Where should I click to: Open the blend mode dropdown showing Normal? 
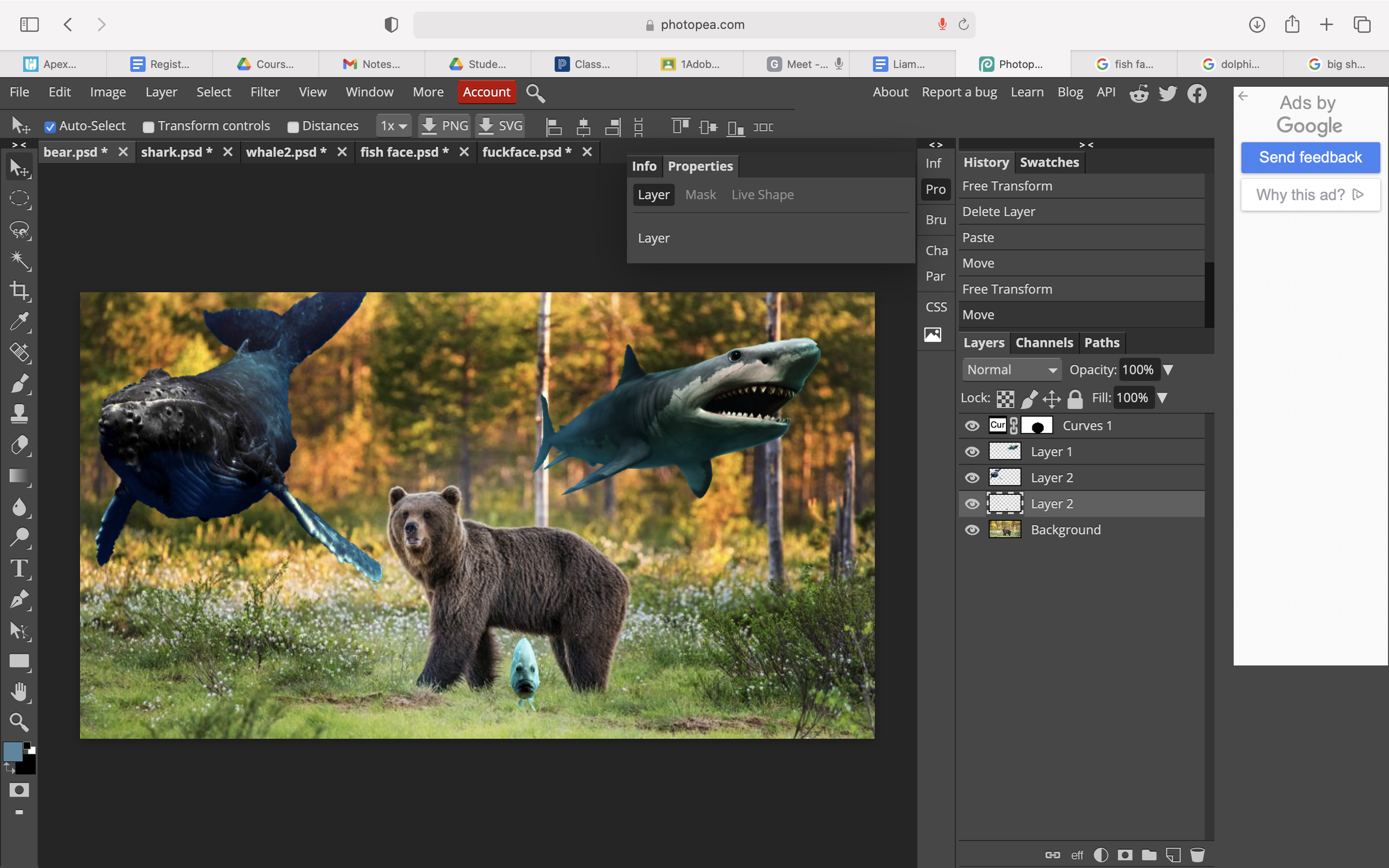coord(1011,369)
